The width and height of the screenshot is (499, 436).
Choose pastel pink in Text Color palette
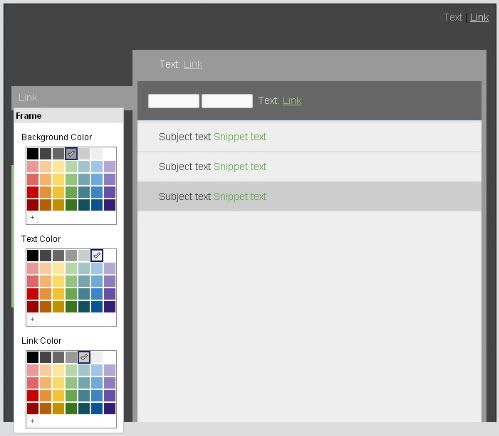pyautogui.click(x=33, y=268)
